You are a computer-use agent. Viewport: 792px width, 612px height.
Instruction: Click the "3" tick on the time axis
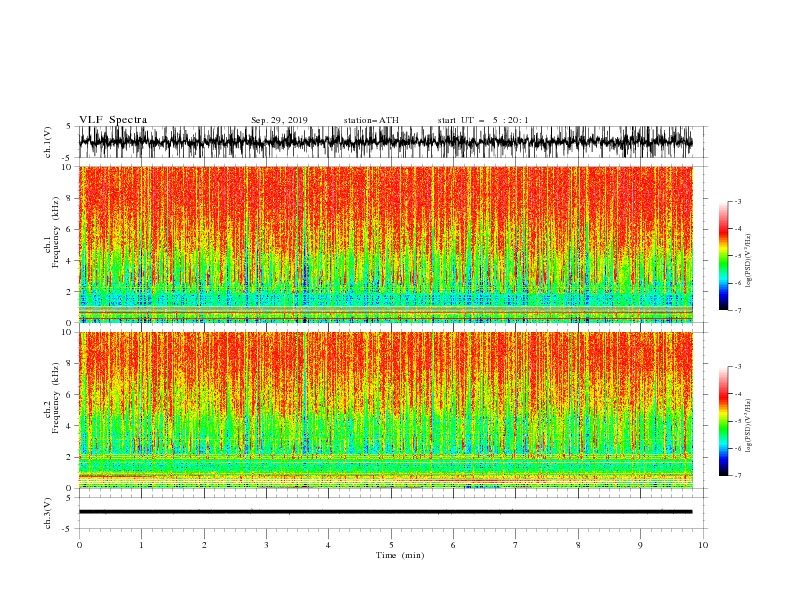click(x=266, y=545)
